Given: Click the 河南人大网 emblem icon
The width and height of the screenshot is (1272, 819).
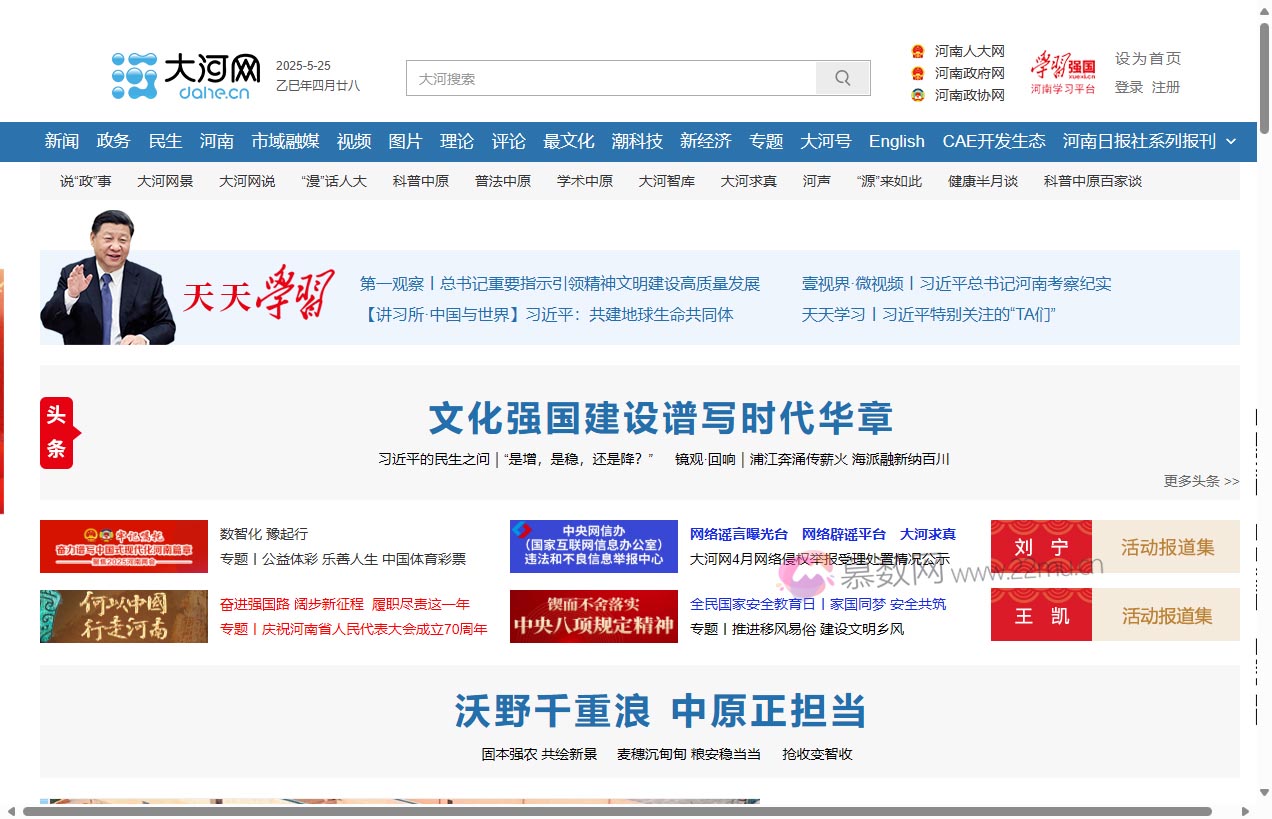Looking at the screenshot, I should click(917, 50).
